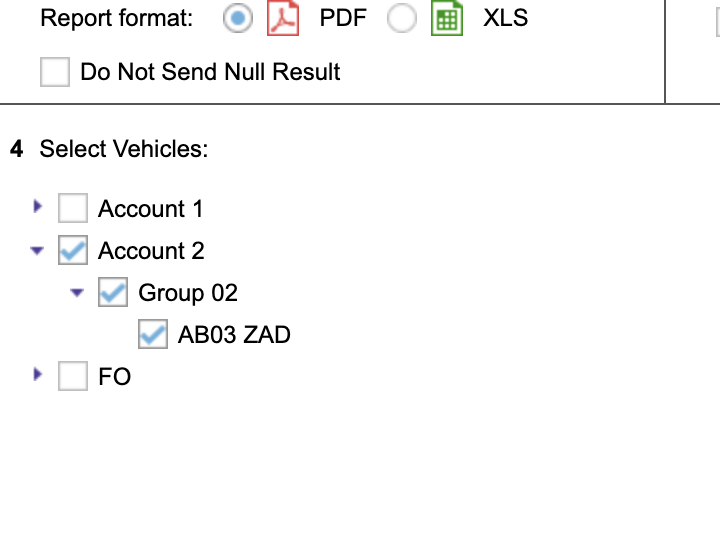
Task: Deselect vehicle AB03 ZAD checkbox
Action: pos(153,334)
